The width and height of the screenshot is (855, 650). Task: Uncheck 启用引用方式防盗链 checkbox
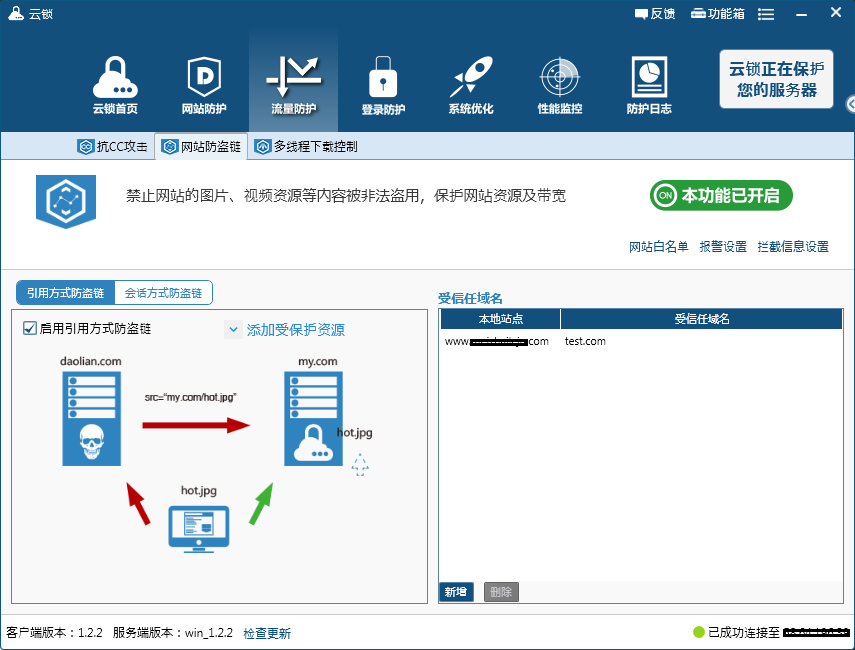coord(29,328)
